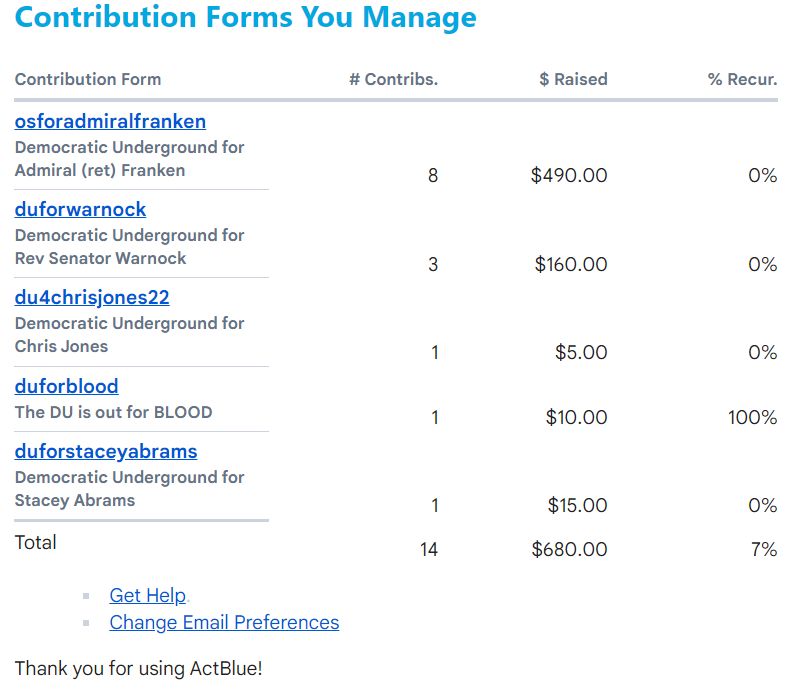Click the Thank you for using ActBlue text
797x690 pixels.
point(138,668)
